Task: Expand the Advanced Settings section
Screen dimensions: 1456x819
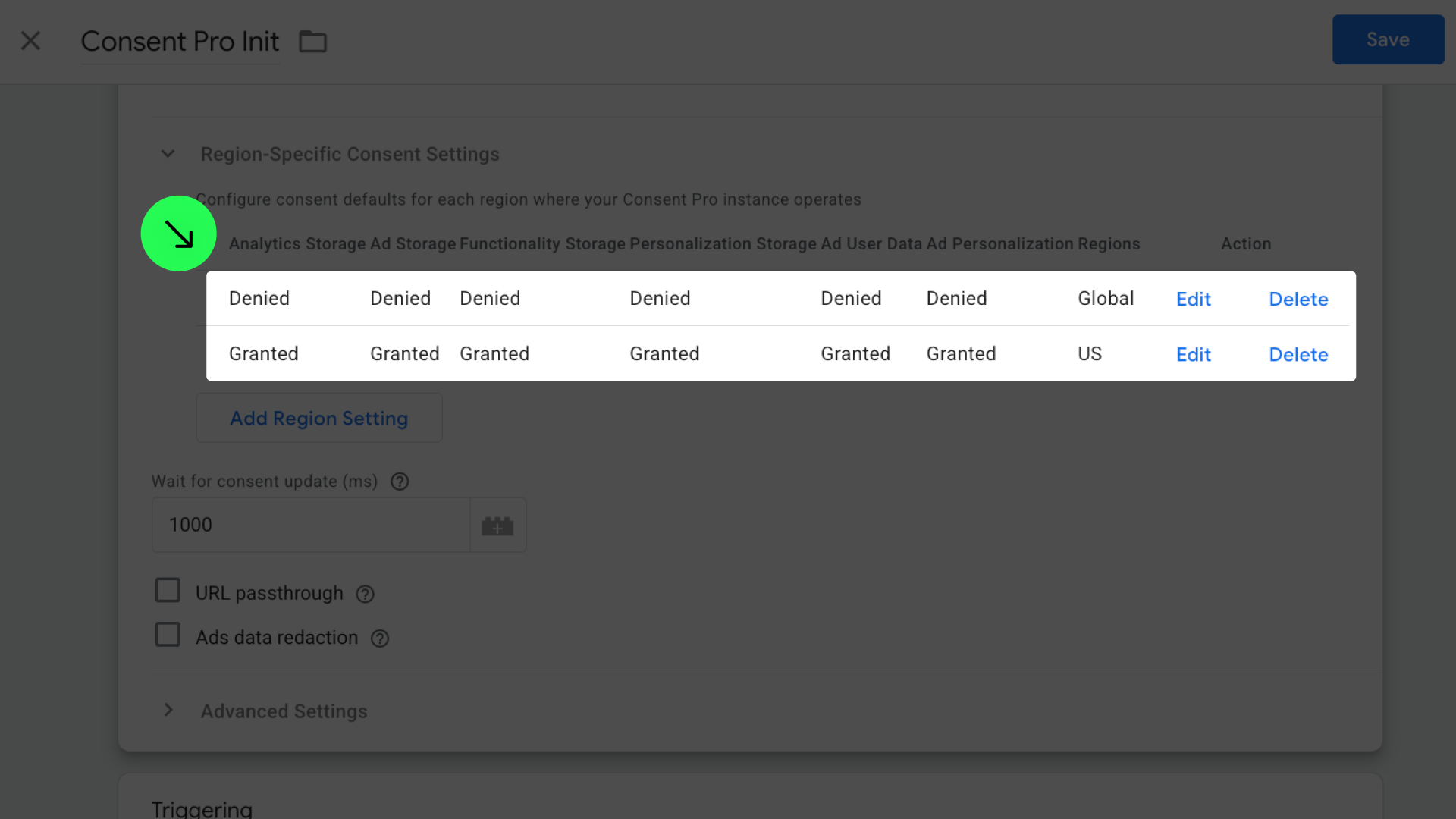Action: 168,711
